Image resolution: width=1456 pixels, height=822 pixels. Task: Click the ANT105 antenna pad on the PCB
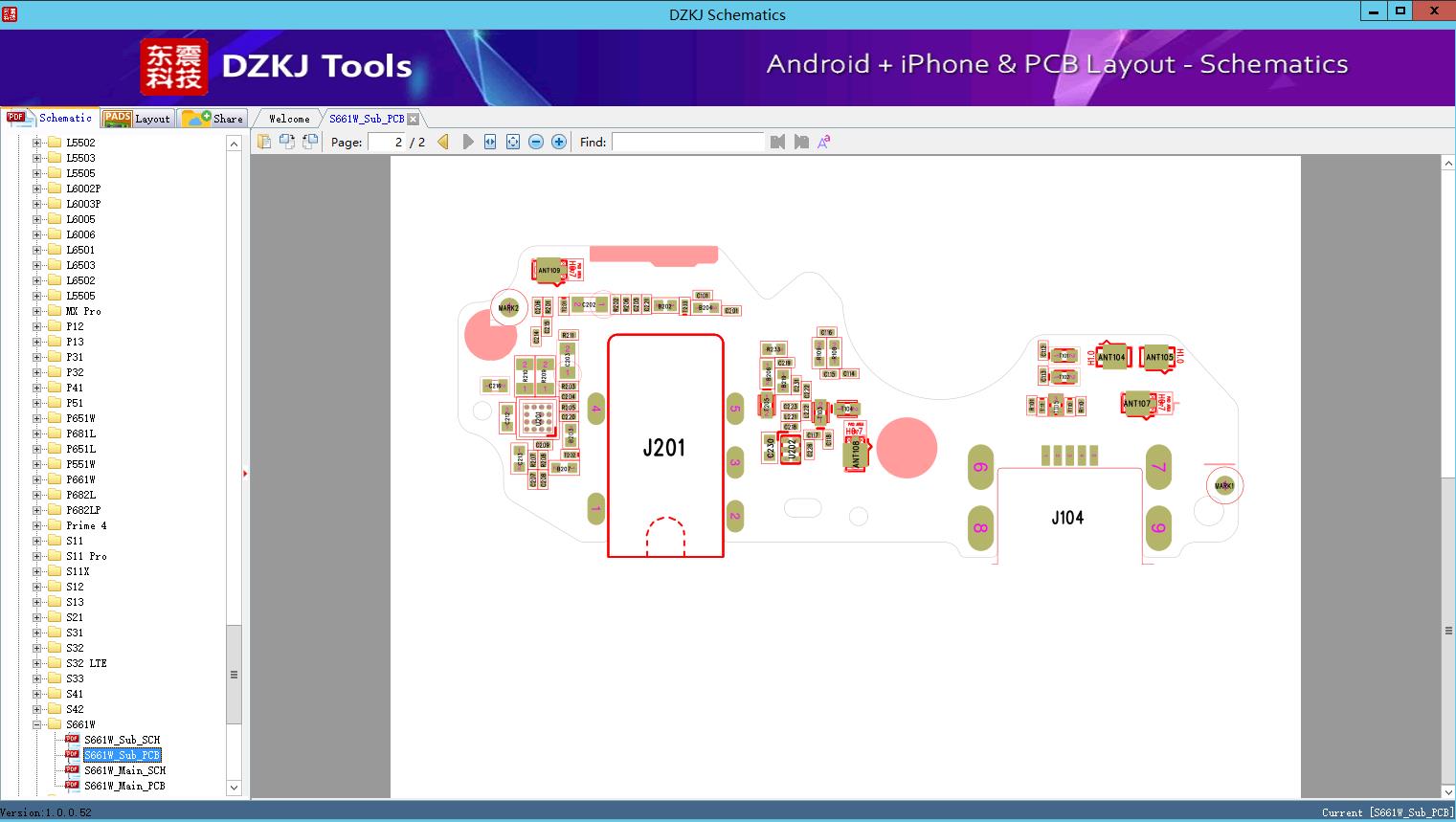(x=1159, y=357)
